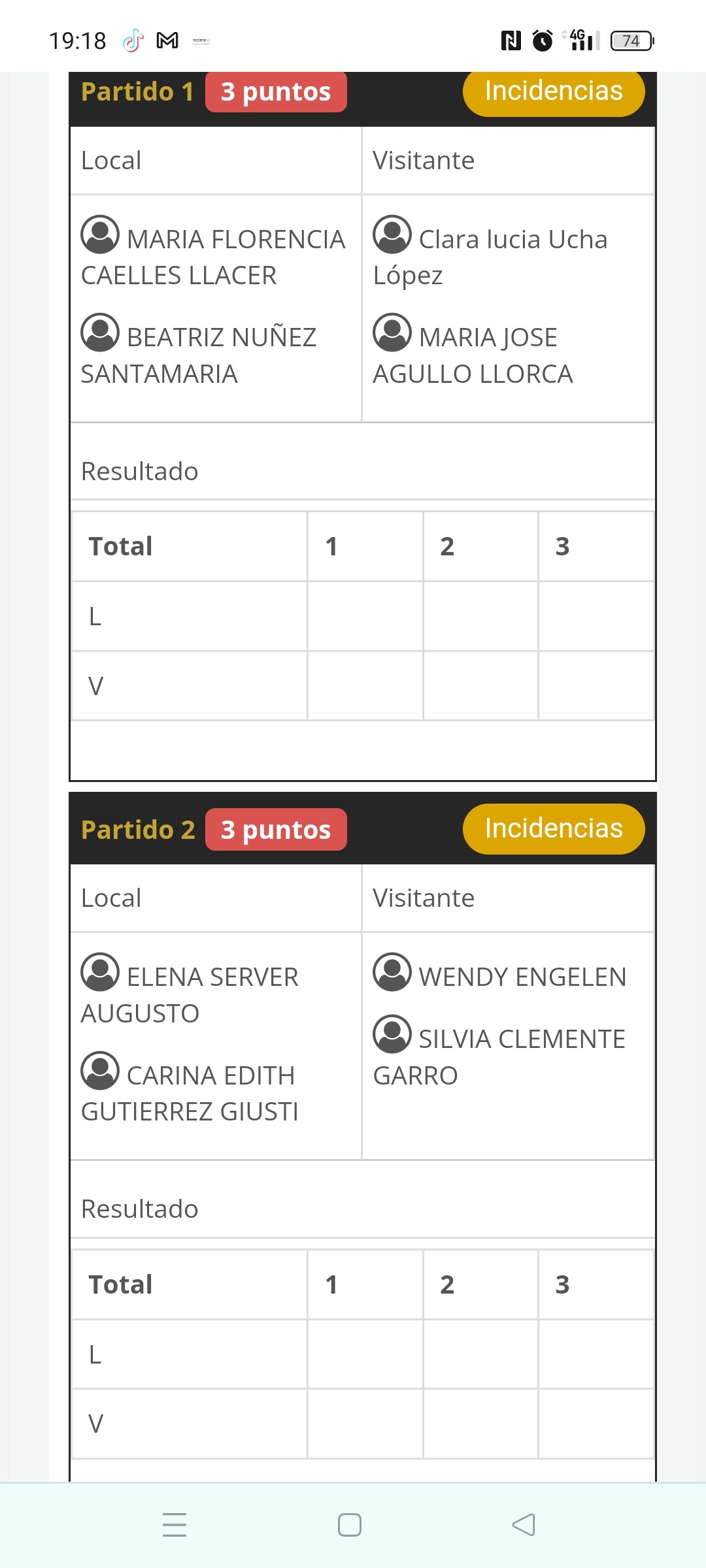
Task: Tap Android back navigation arrow
Action: point(524,1525)
